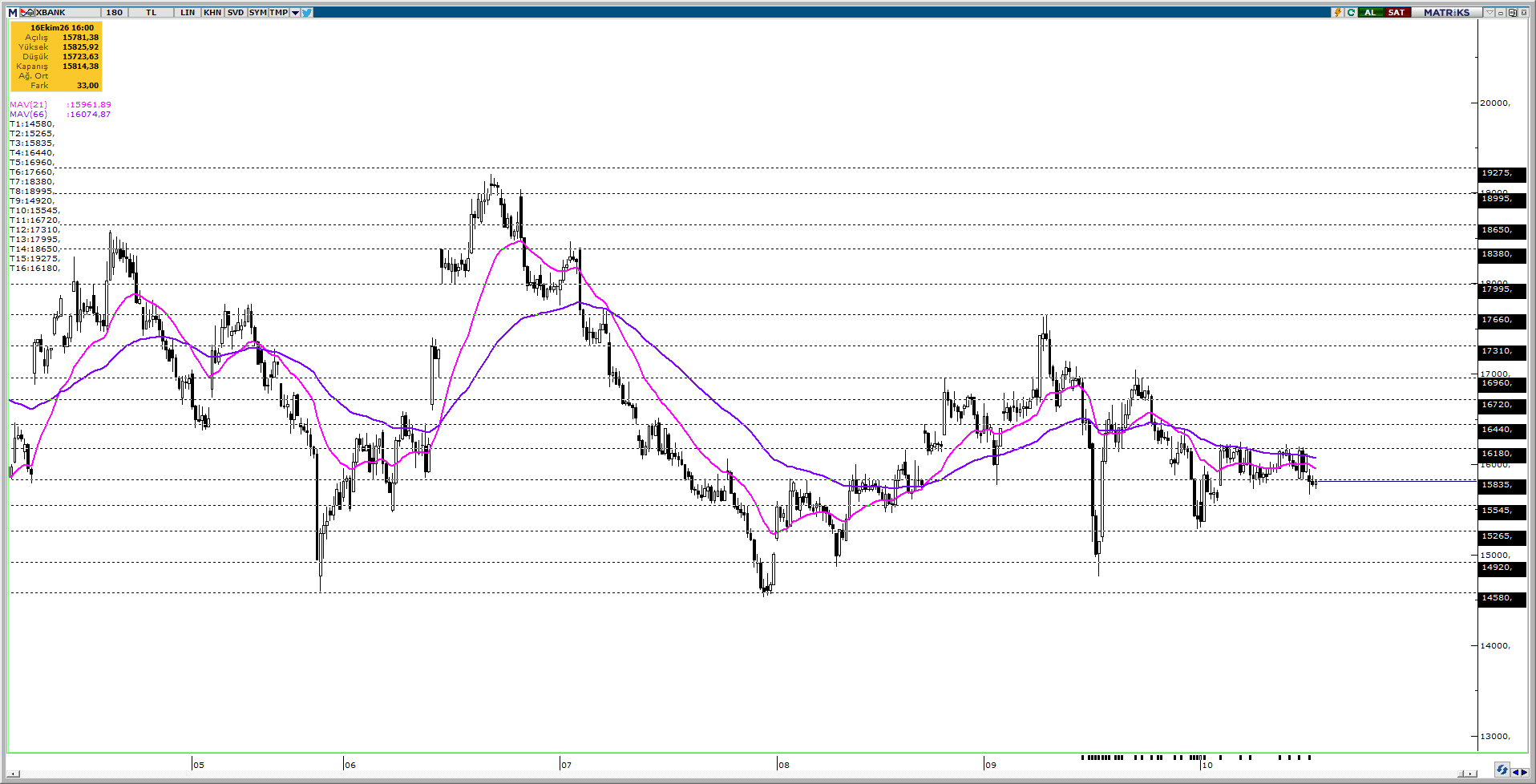The image size is (1536, 784).
Task: Click the blue sync arrows icon
Action: tap(1502, 770)
